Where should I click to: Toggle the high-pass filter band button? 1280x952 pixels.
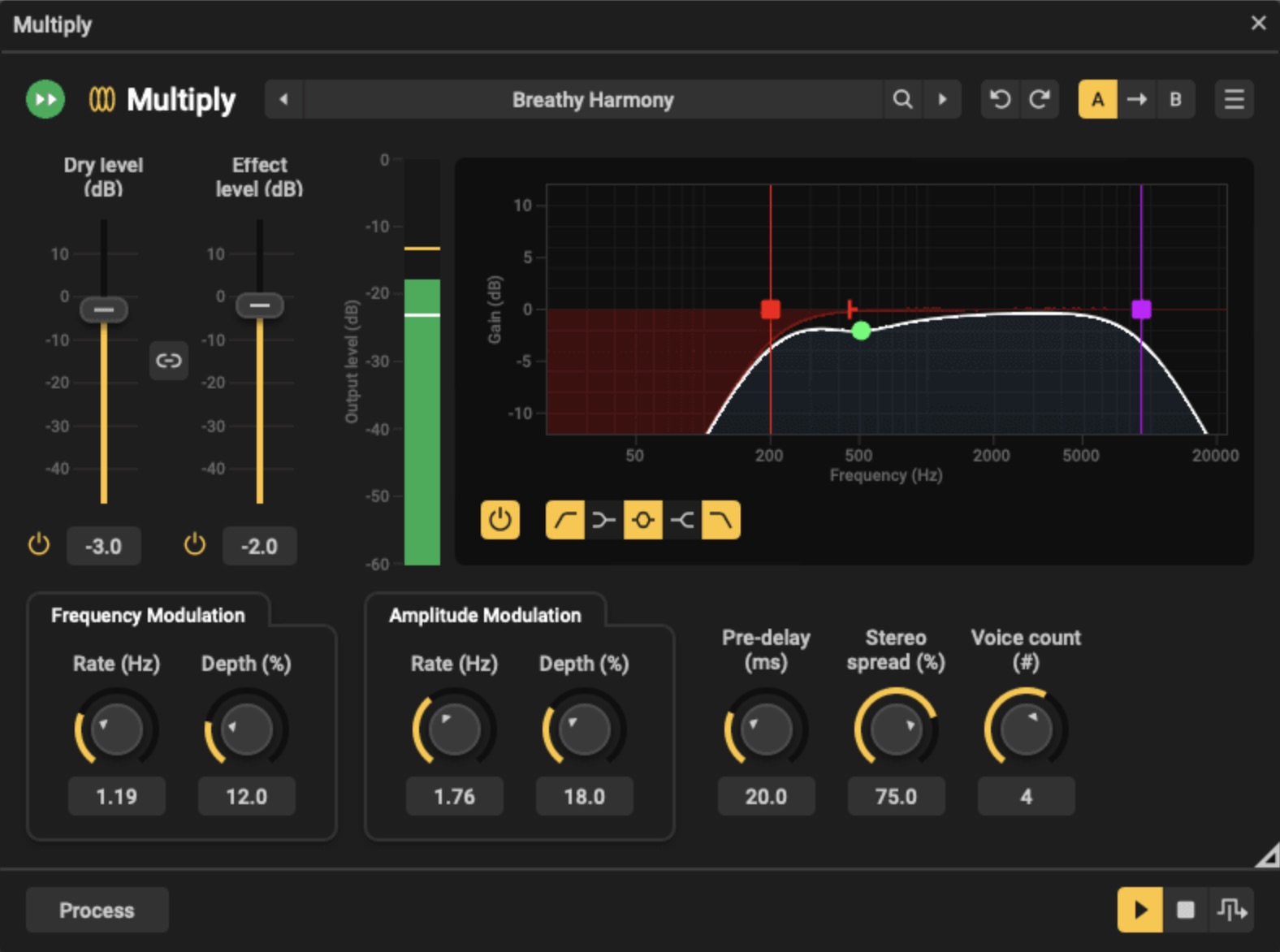(565, 520)
